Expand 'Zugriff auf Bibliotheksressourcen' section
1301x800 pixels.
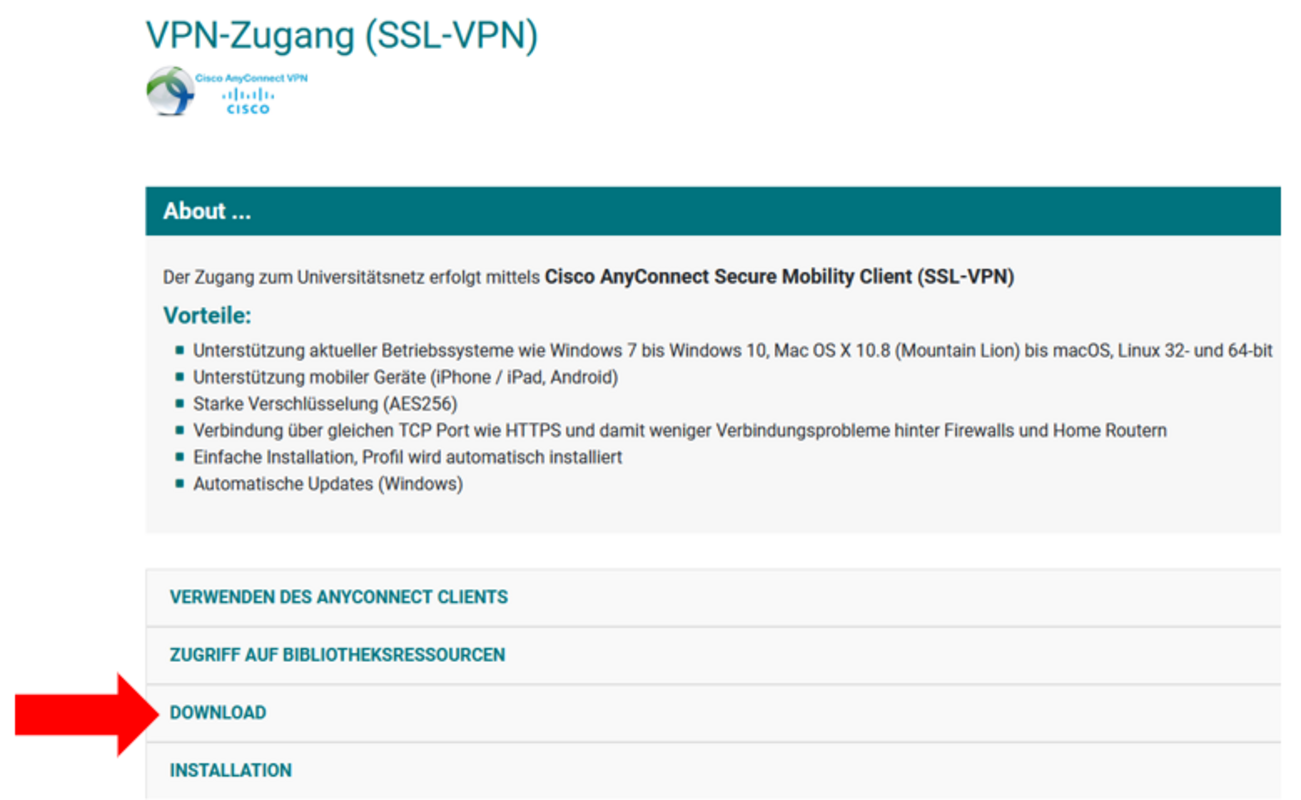click(x=337, y=655)
